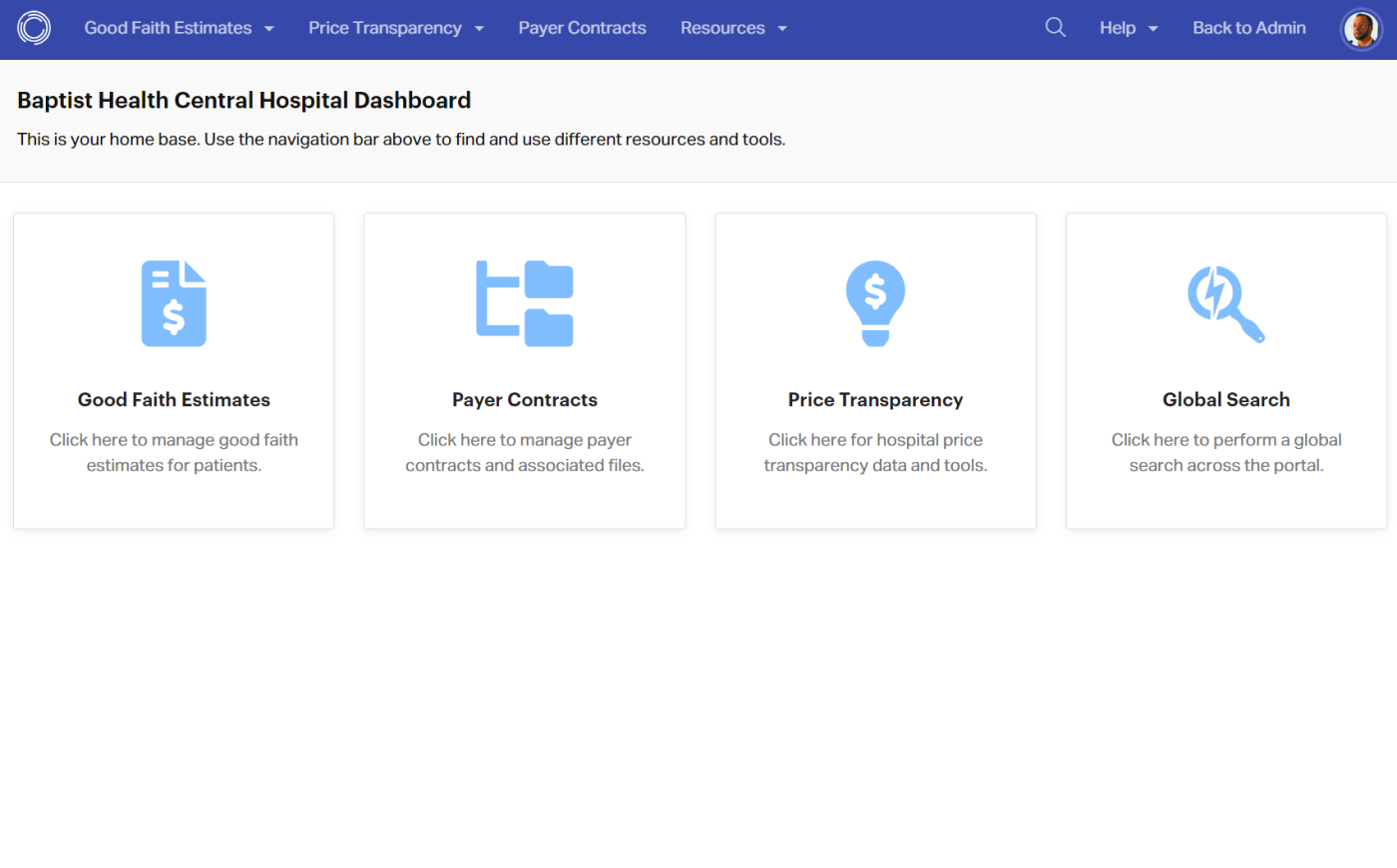
Task: Click the circular portal logo in navbar
Action: pos(34,28)
